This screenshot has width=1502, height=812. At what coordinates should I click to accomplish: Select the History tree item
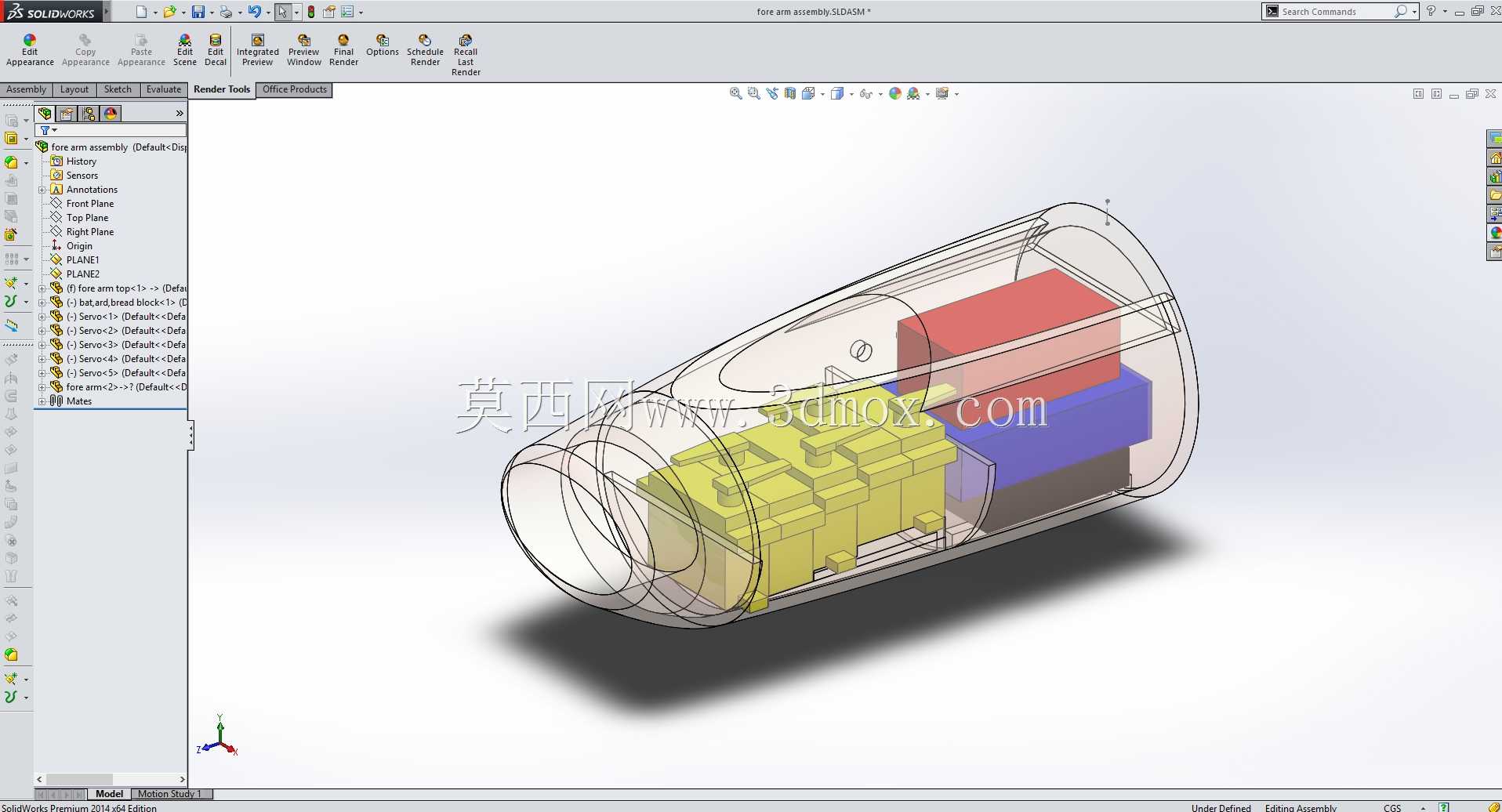pyautogui.click(x=82, y=161)
